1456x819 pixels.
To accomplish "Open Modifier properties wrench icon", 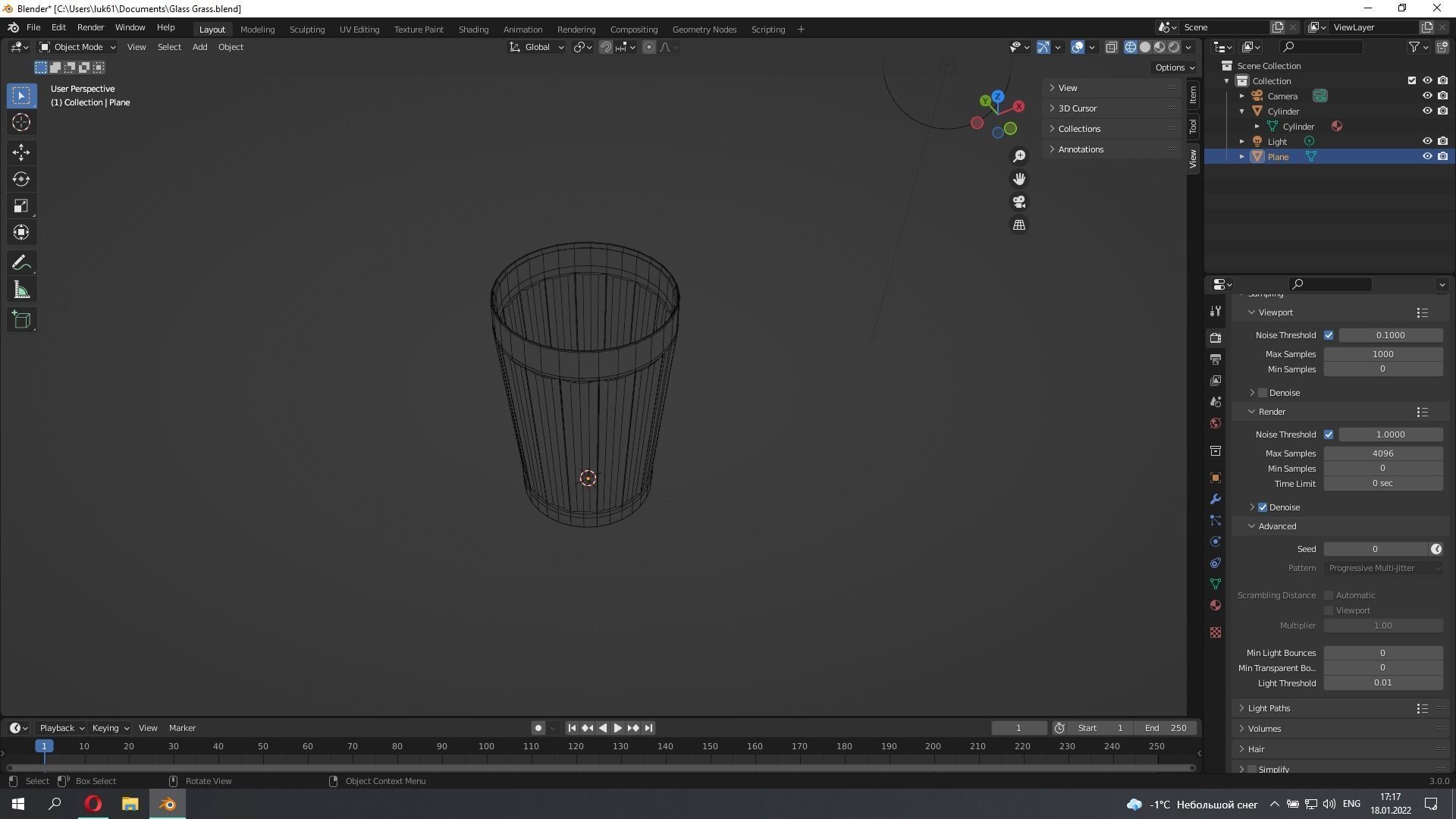I will point(1216,499).
